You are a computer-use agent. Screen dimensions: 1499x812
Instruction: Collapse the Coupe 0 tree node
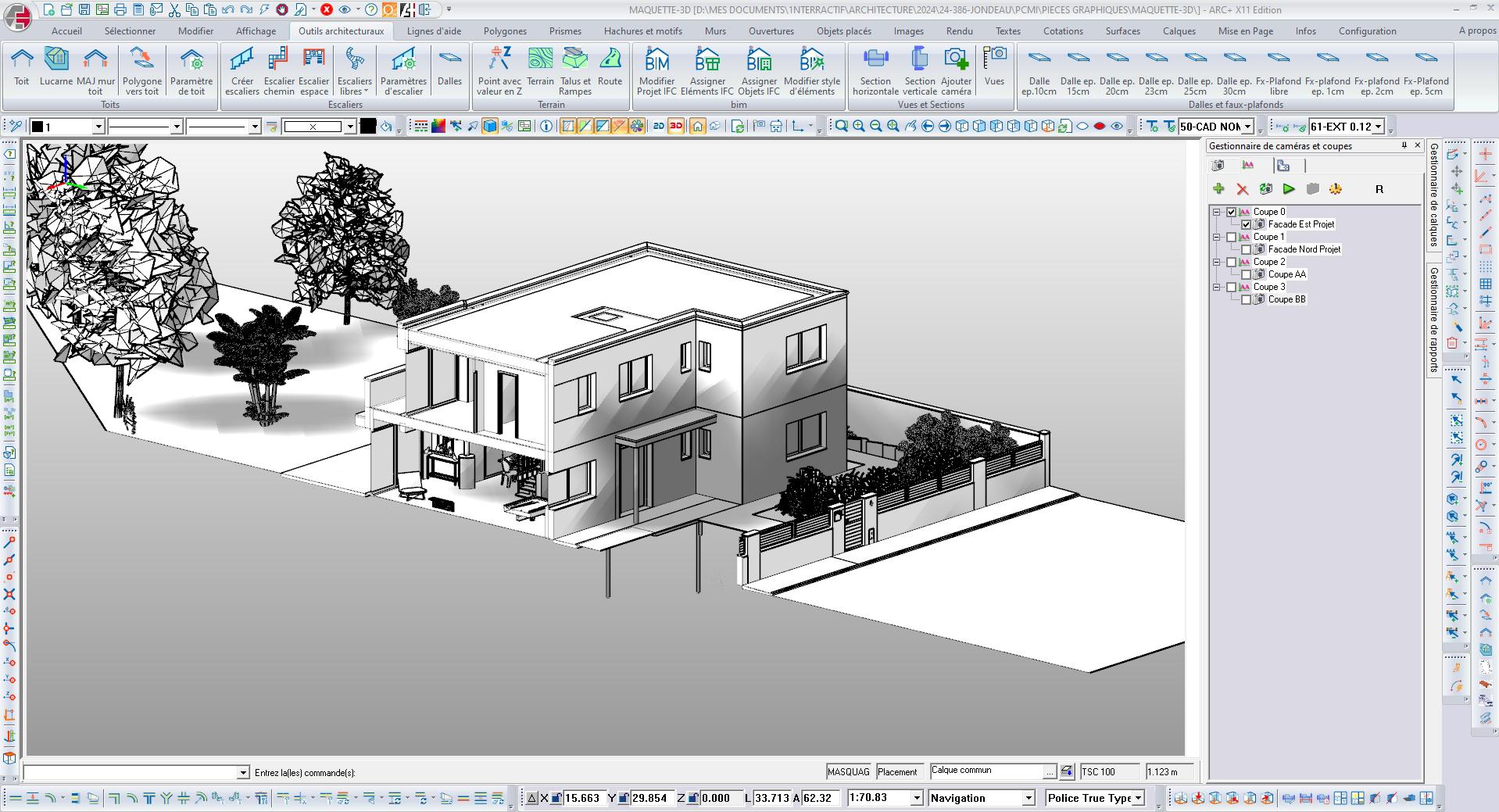1217,212
